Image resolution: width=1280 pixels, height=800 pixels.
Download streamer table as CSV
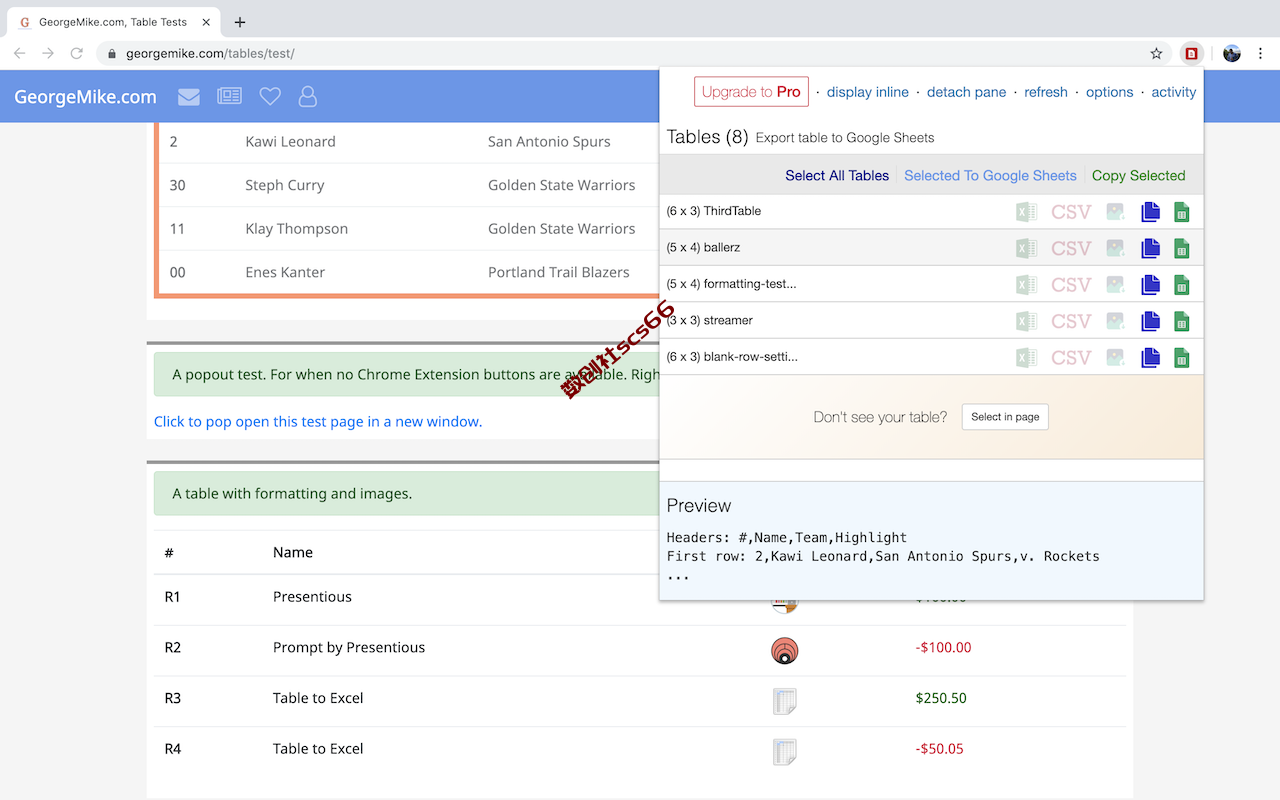point(1071,321)
